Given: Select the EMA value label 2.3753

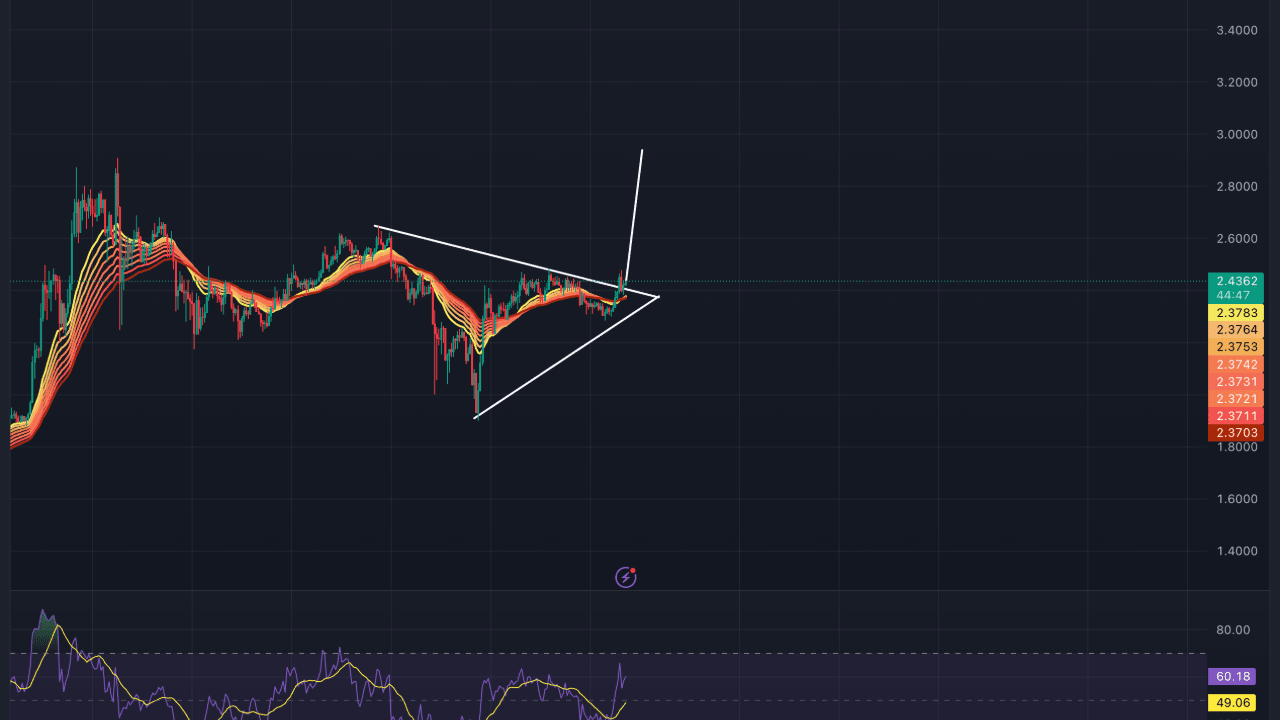Looking at the screenshot, I should point(1236,347).
